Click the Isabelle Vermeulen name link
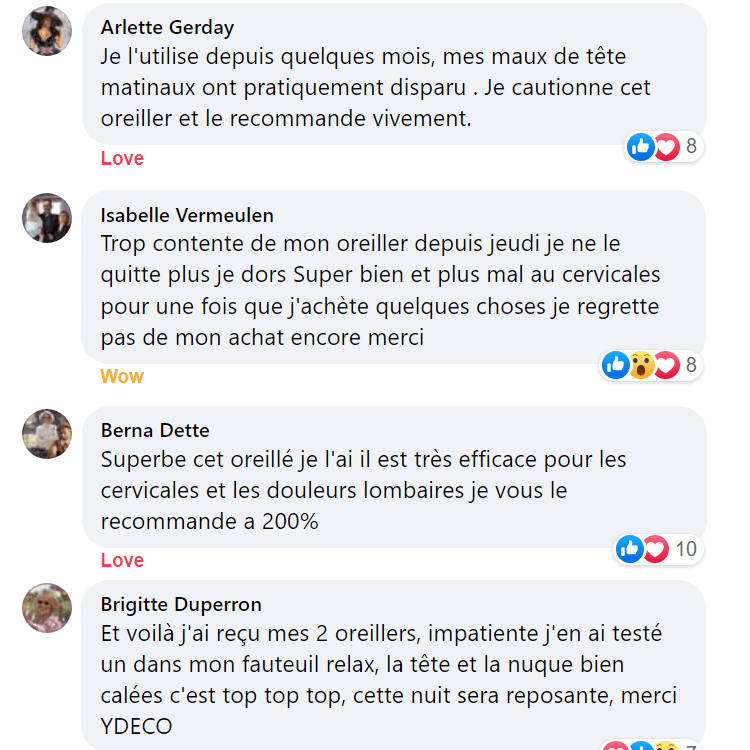Image resolution: width=750 pixels, height=750 pixels. click(187, 215)
